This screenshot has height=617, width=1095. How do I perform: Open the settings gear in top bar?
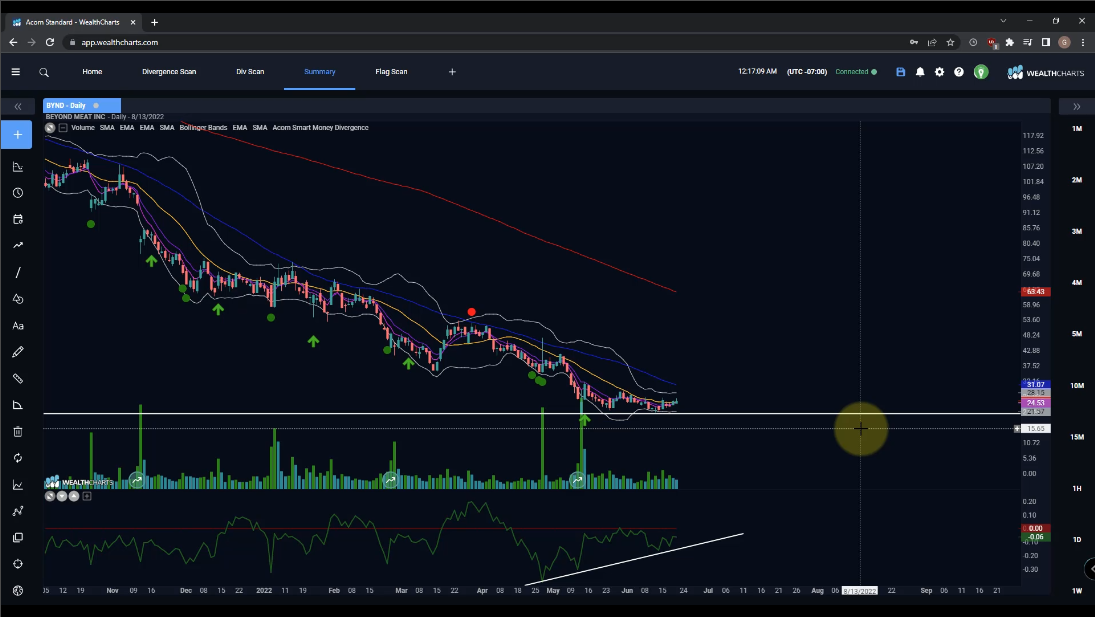coord(939,72)
